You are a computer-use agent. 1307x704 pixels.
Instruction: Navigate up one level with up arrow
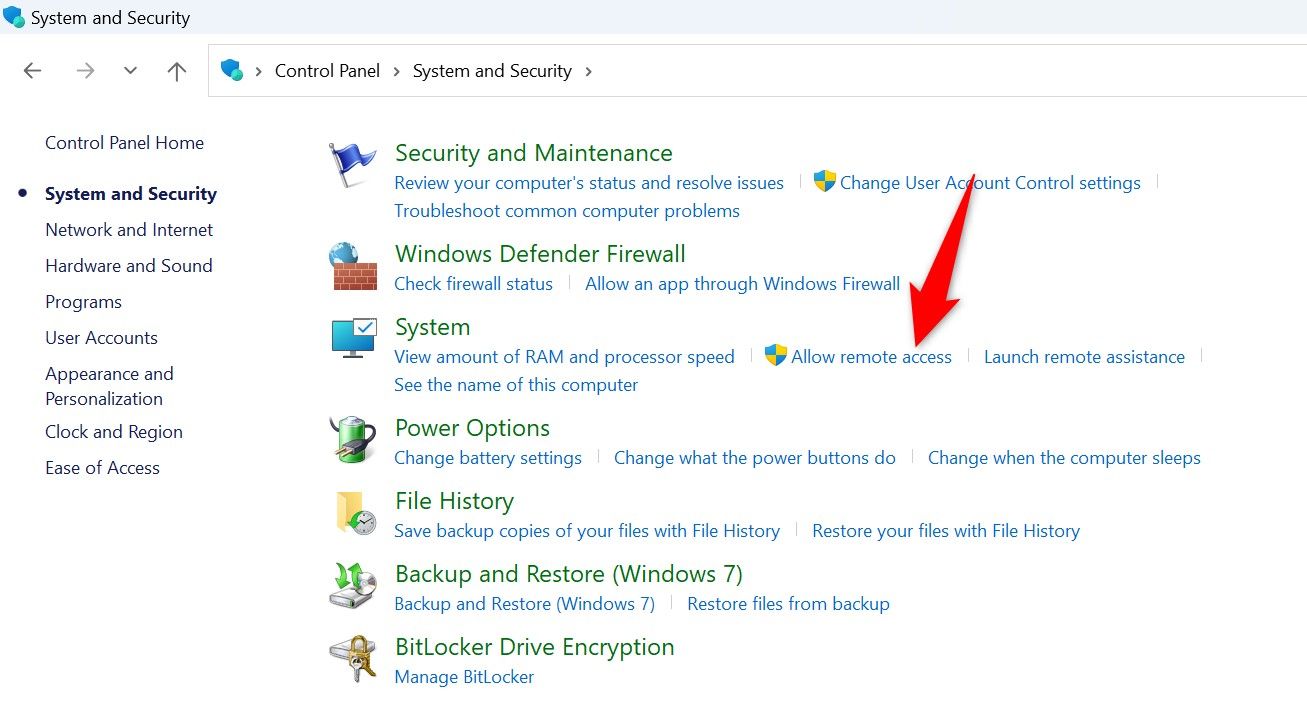177,71
